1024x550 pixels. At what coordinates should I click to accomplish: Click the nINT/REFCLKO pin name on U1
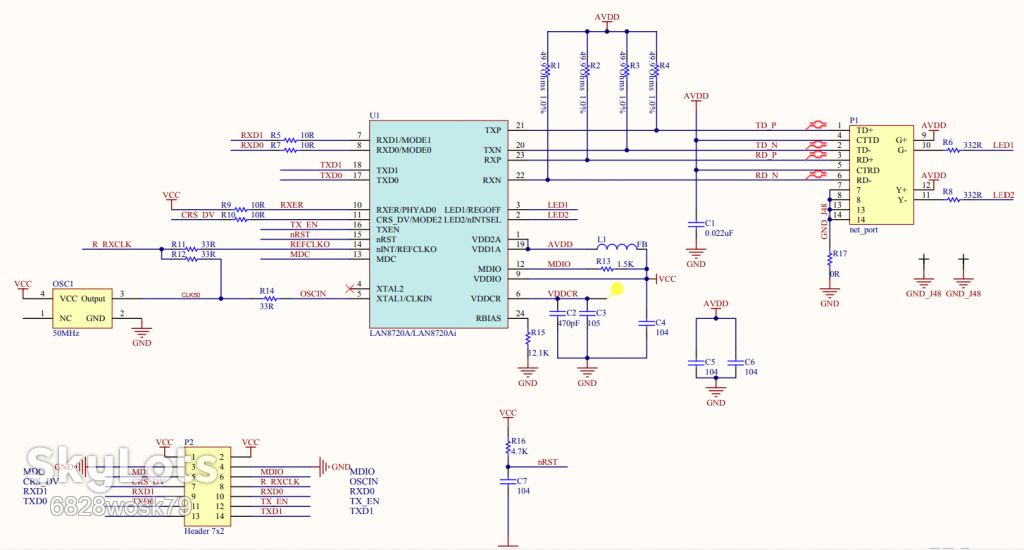coord(406,249)
